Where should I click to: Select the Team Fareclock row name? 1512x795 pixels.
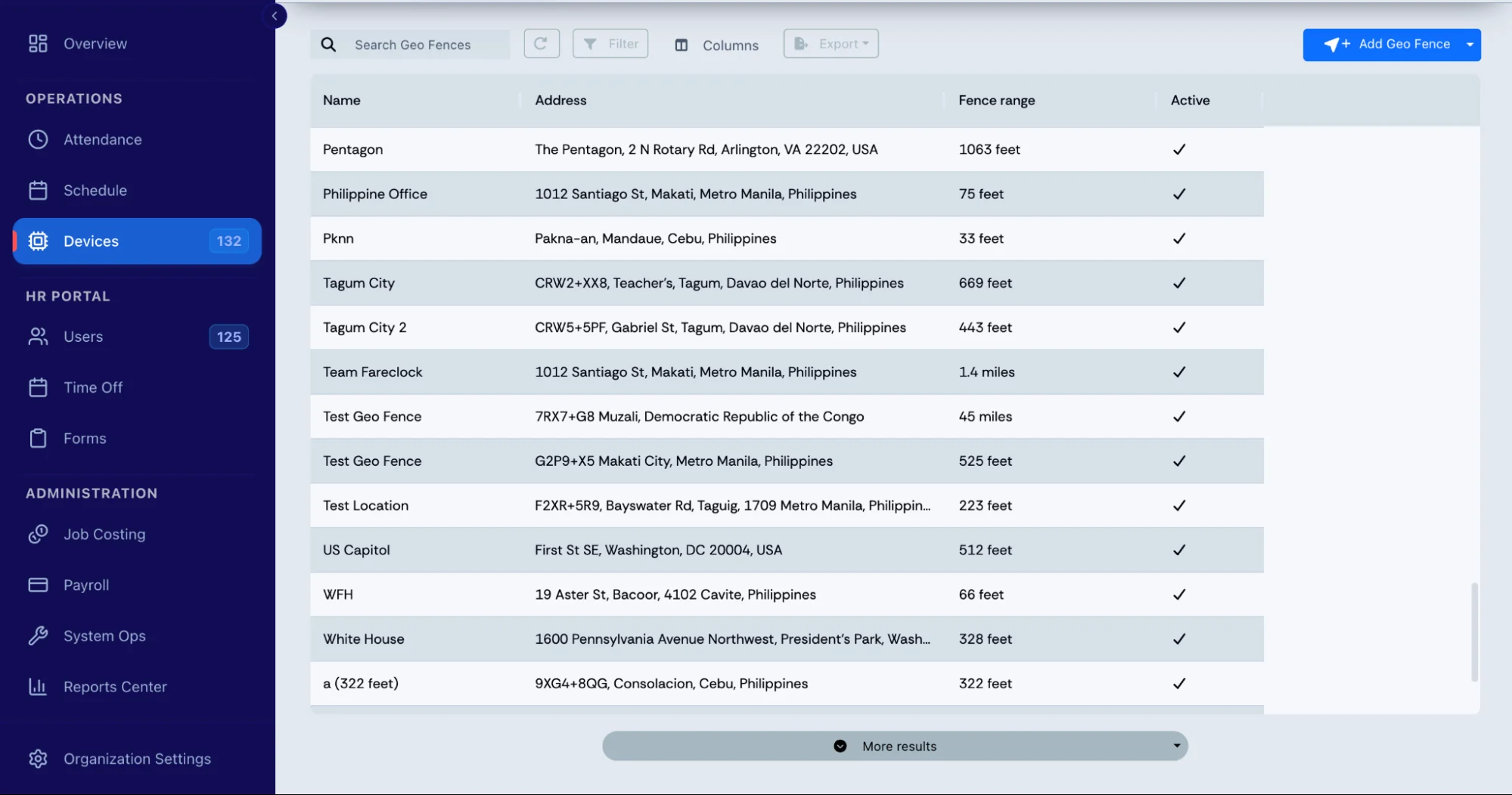click(x=373, y=372)
